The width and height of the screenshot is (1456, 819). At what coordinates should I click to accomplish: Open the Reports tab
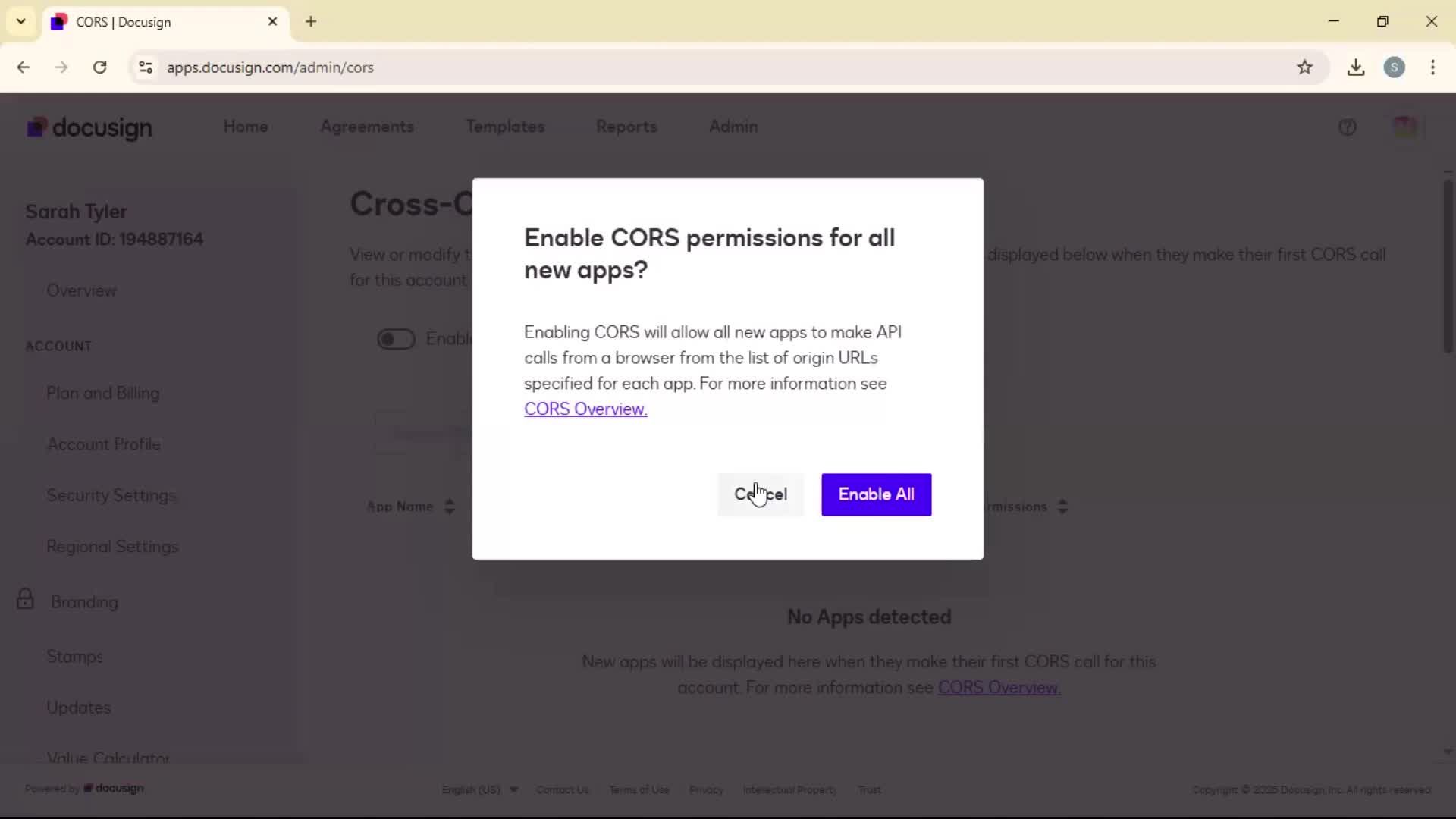pos(626,127)
